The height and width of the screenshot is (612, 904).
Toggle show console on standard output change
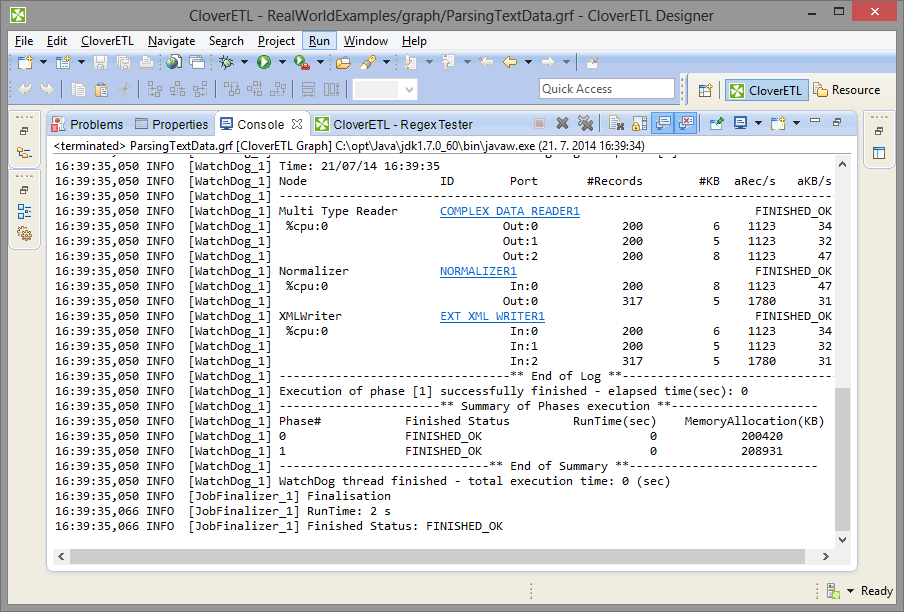[x=662, y=123]
